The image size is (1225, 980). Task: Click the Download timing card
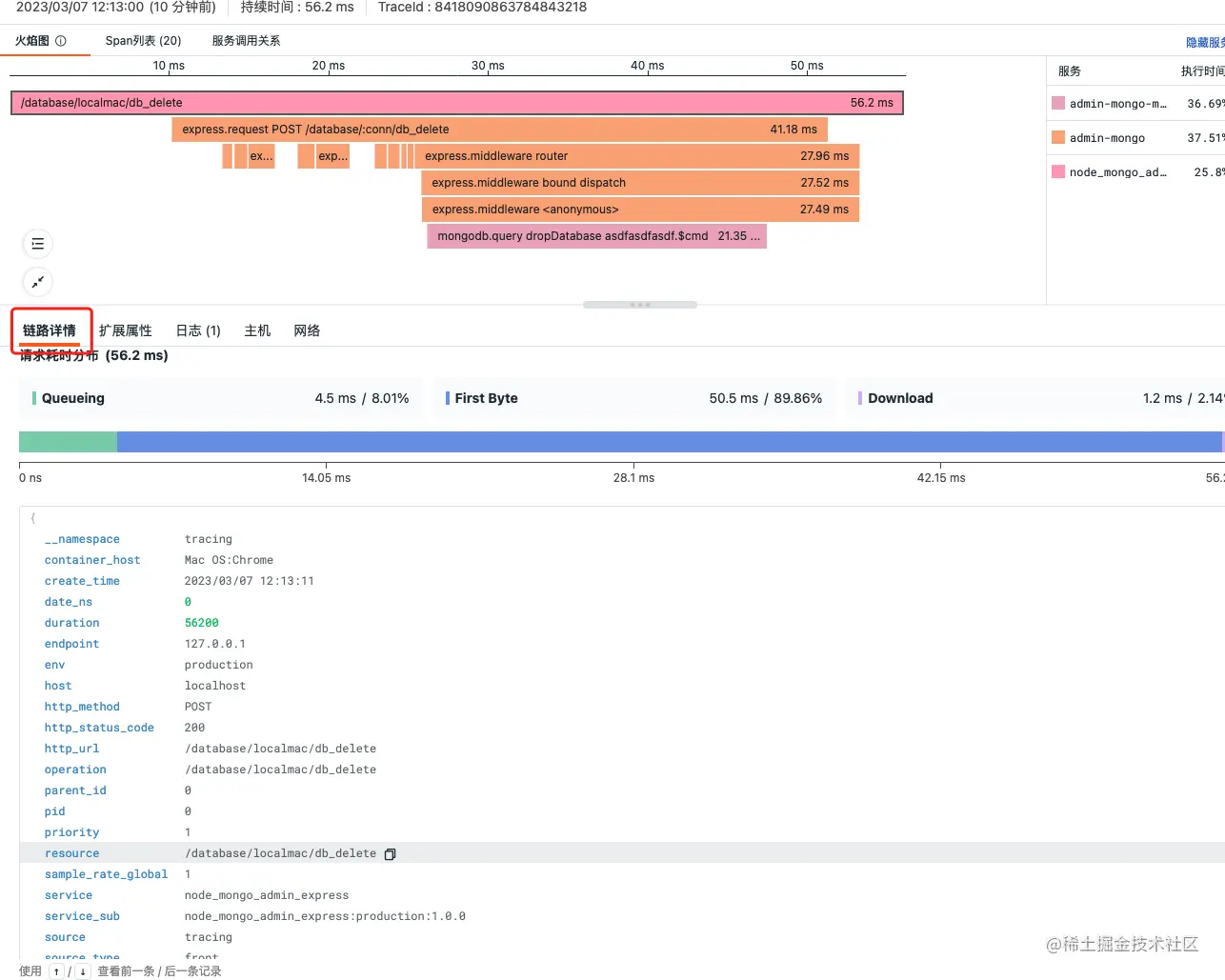pyautogui.click(x=1035, y=398)
